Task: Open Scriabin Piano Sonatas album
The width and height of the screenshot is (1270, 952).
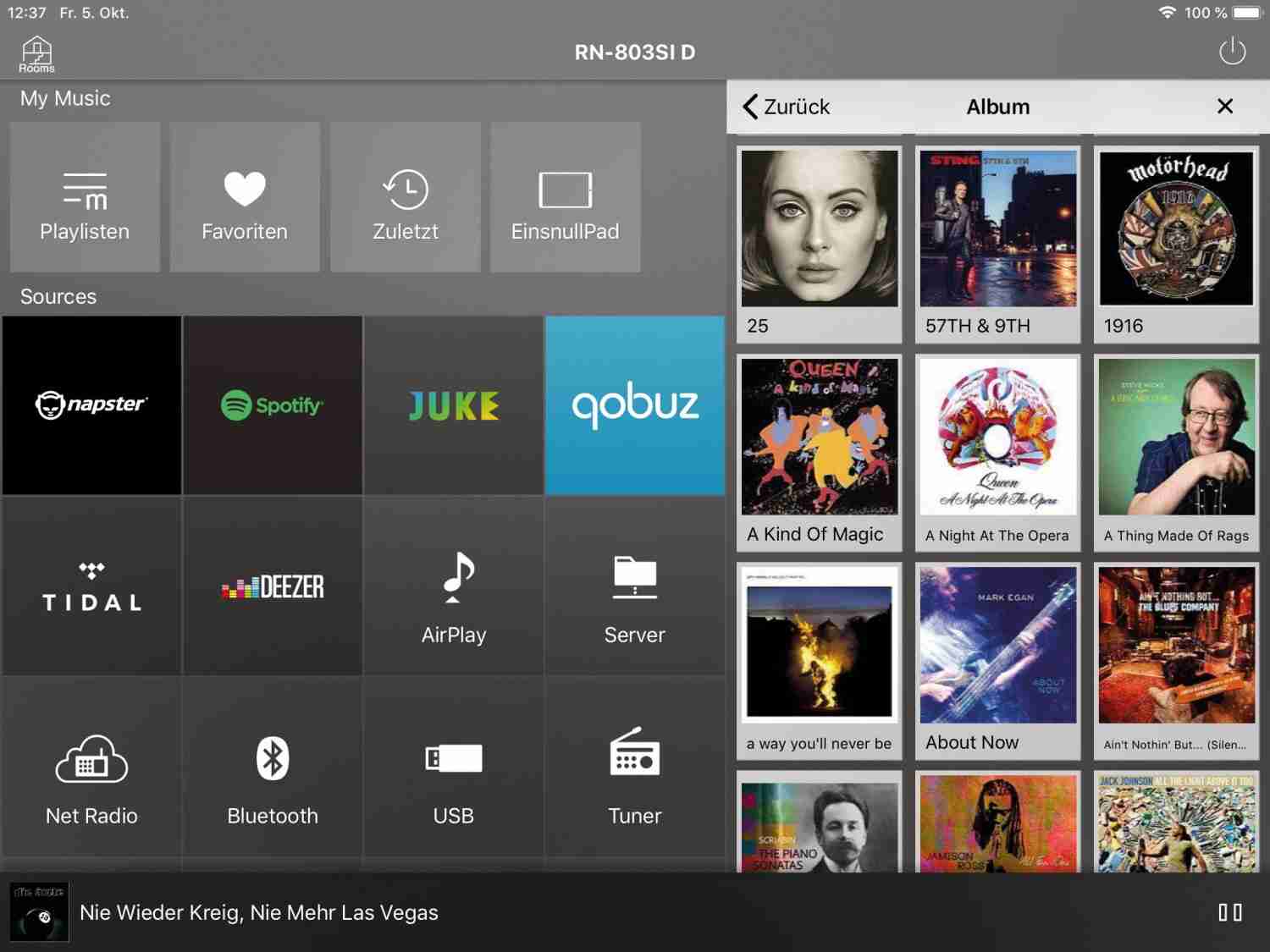Action: click(820, 822)
